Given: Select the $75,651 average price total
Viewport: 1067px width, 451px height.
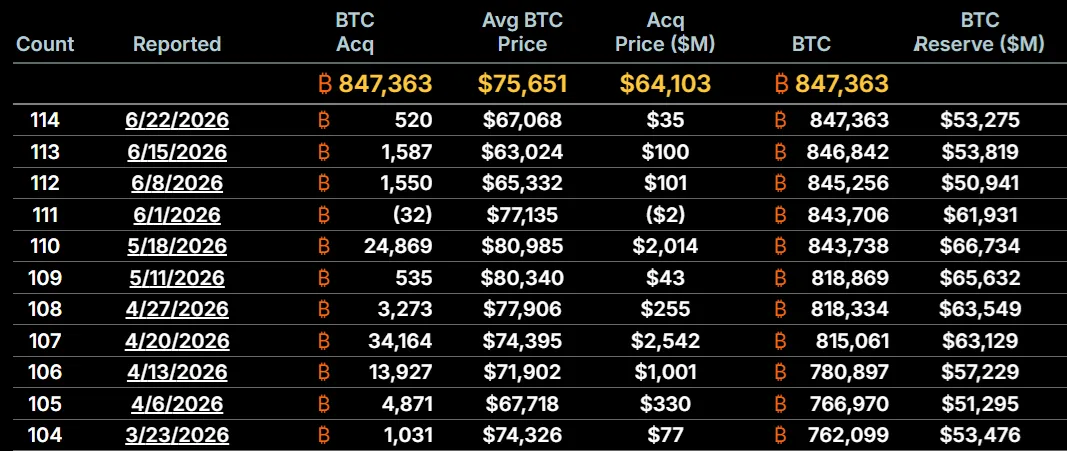Looking at the screenshot, I should pyautogui.click(x=522, y=84).
